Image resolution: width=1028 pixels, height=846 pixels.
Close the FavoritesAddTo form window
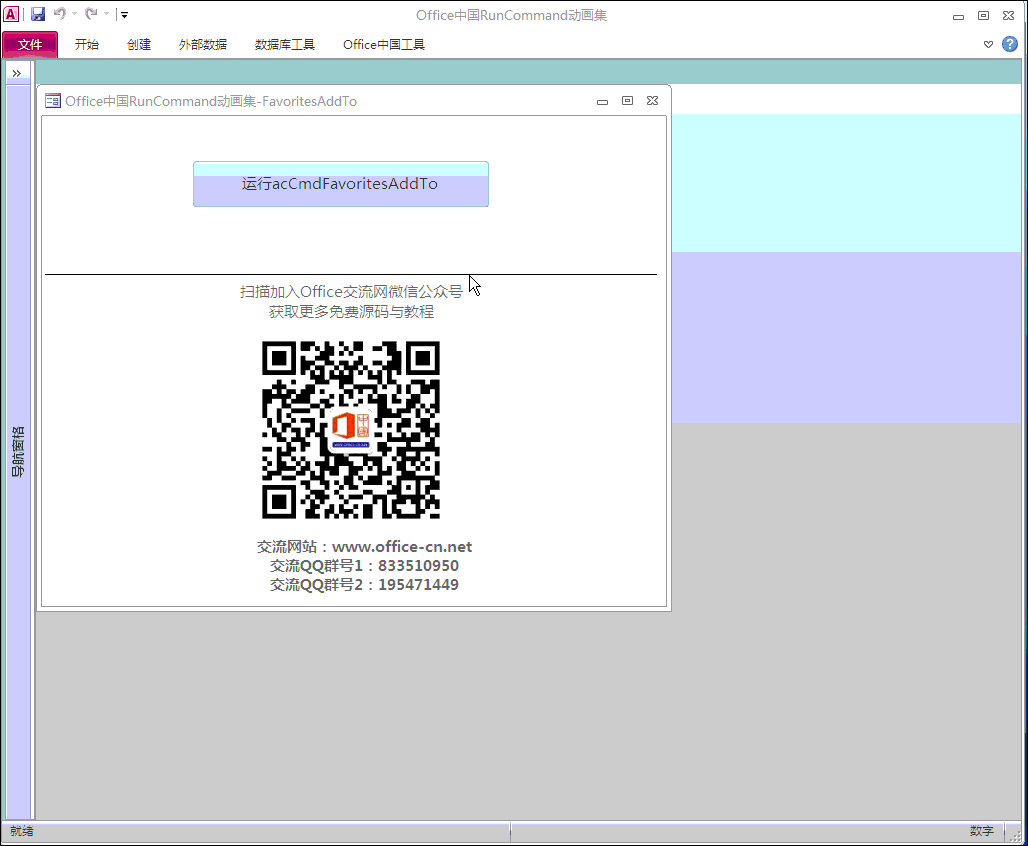652,100
